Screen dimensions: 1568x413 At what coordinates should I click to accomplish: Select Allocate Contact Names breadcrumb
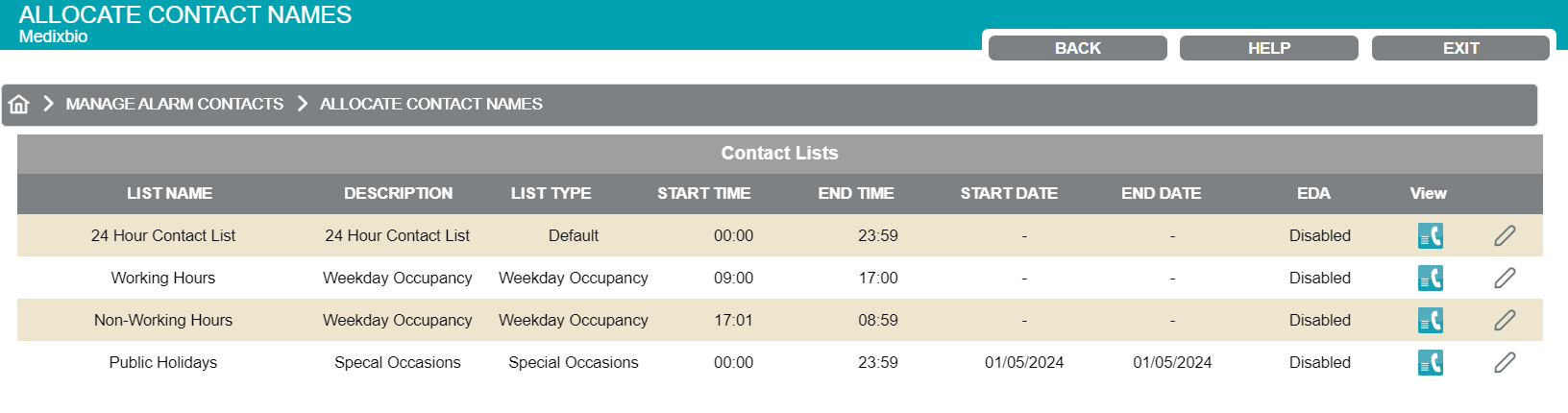click(430, 104)
